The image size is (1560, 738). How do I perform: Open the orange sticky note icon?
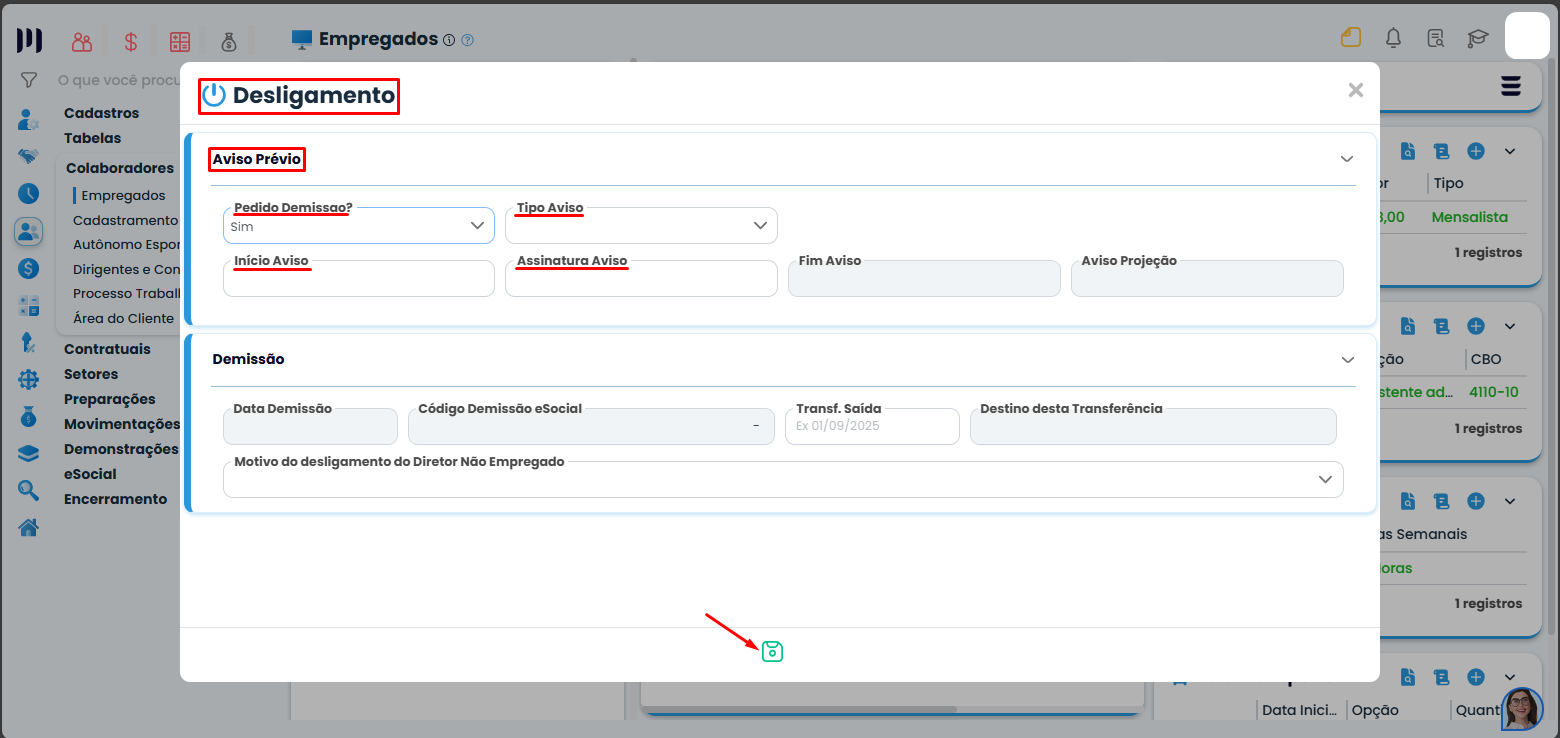point(1351,38)
